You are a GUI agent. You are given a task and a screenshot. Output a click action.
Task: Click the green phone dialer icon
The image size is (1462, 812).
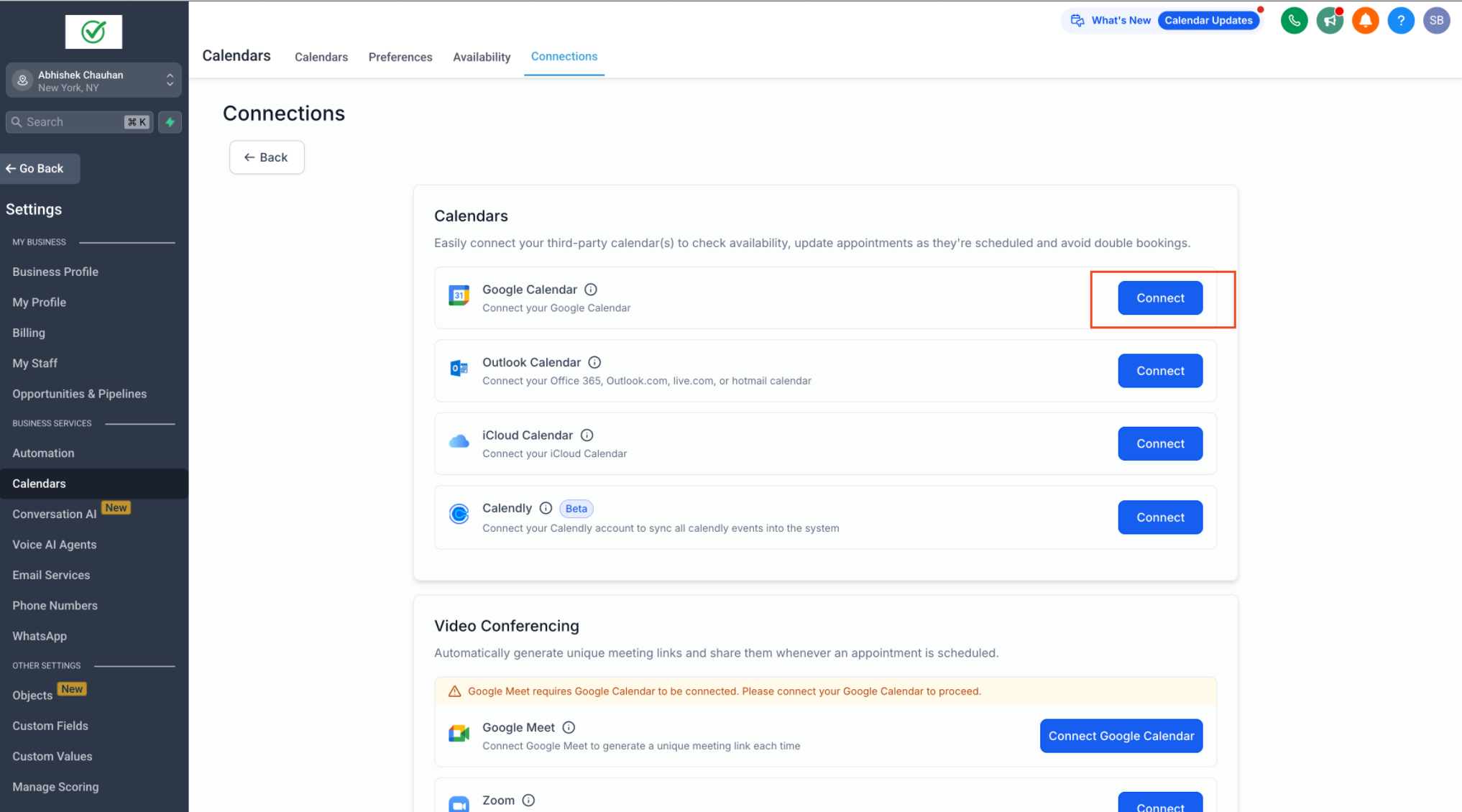click(1294, 21)
